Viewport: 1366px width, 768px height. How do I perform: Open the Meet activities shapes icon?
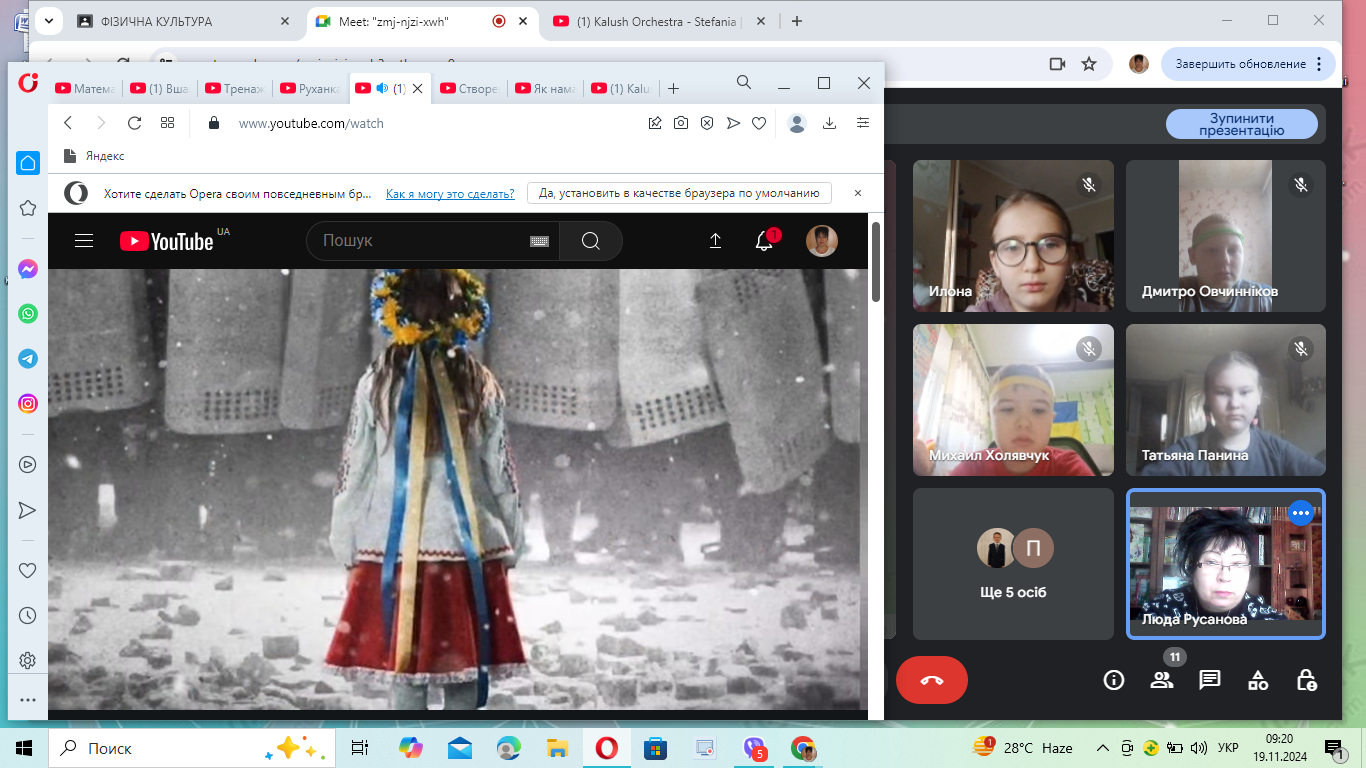coord(1258,680)
